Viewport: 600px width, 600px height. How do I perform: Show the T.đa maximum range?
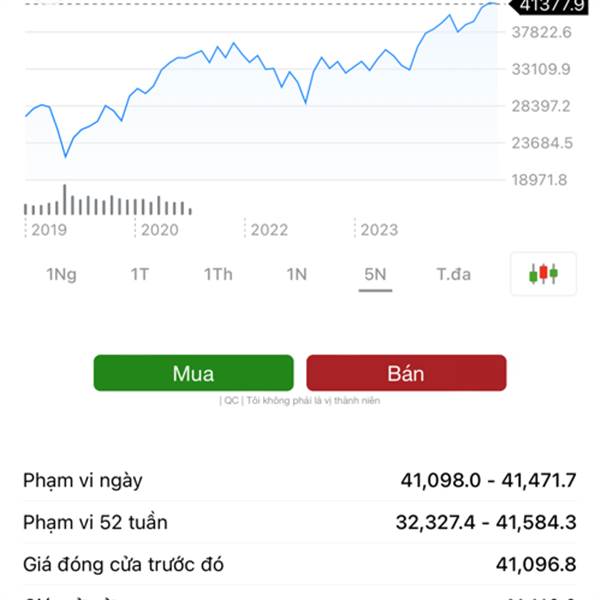click(453, 274)
